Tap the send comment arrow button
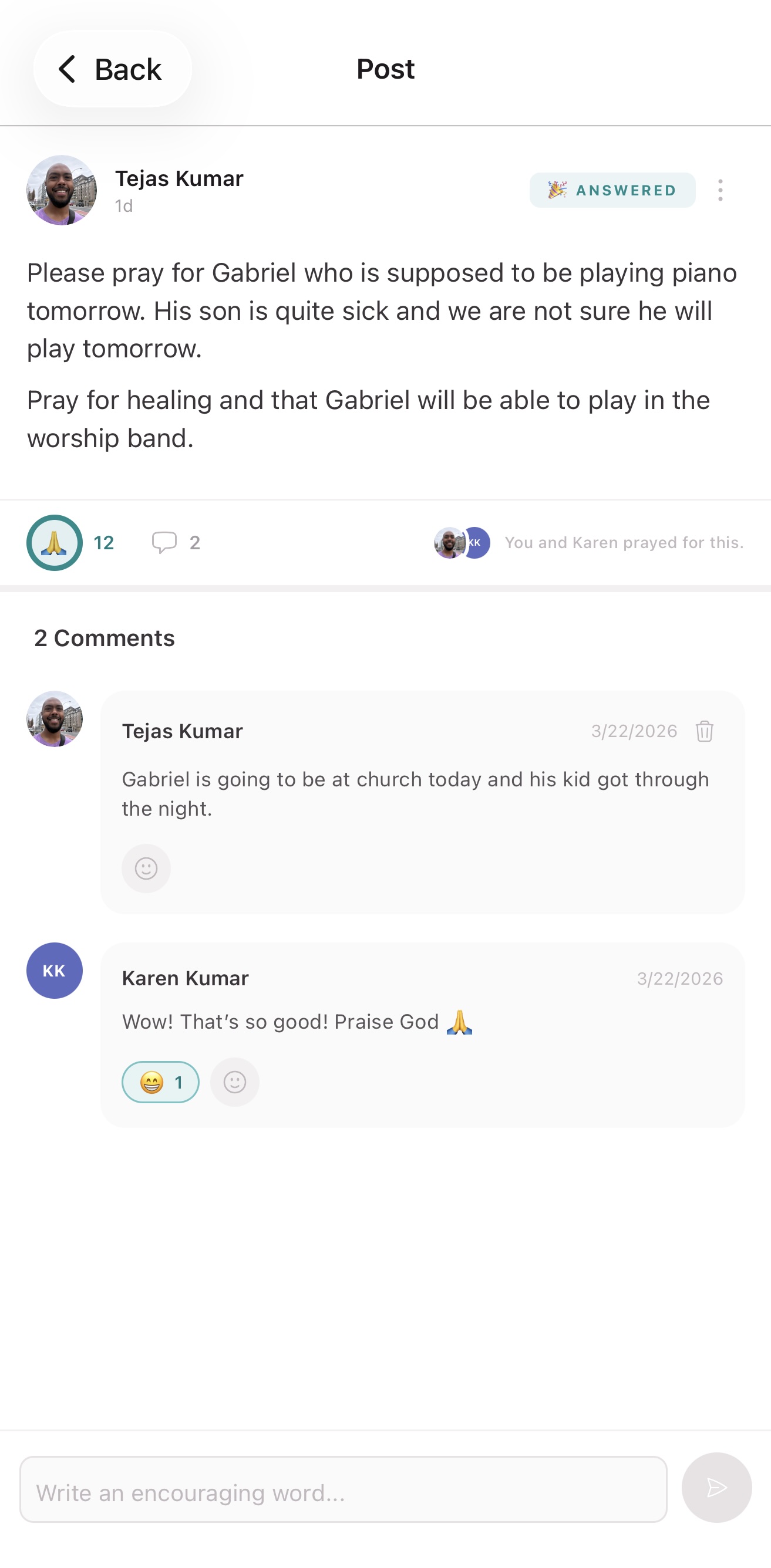The height and width of the screenshot is (1568, 771). coord(716,1488)
